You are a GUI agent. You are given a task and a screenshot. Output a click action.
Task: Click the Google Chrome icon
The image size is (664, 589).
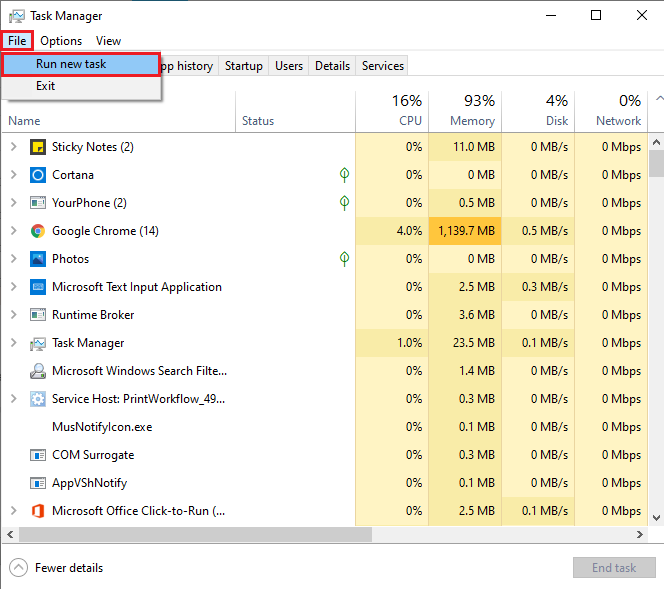pyautogui.click(x=38, y=231)
